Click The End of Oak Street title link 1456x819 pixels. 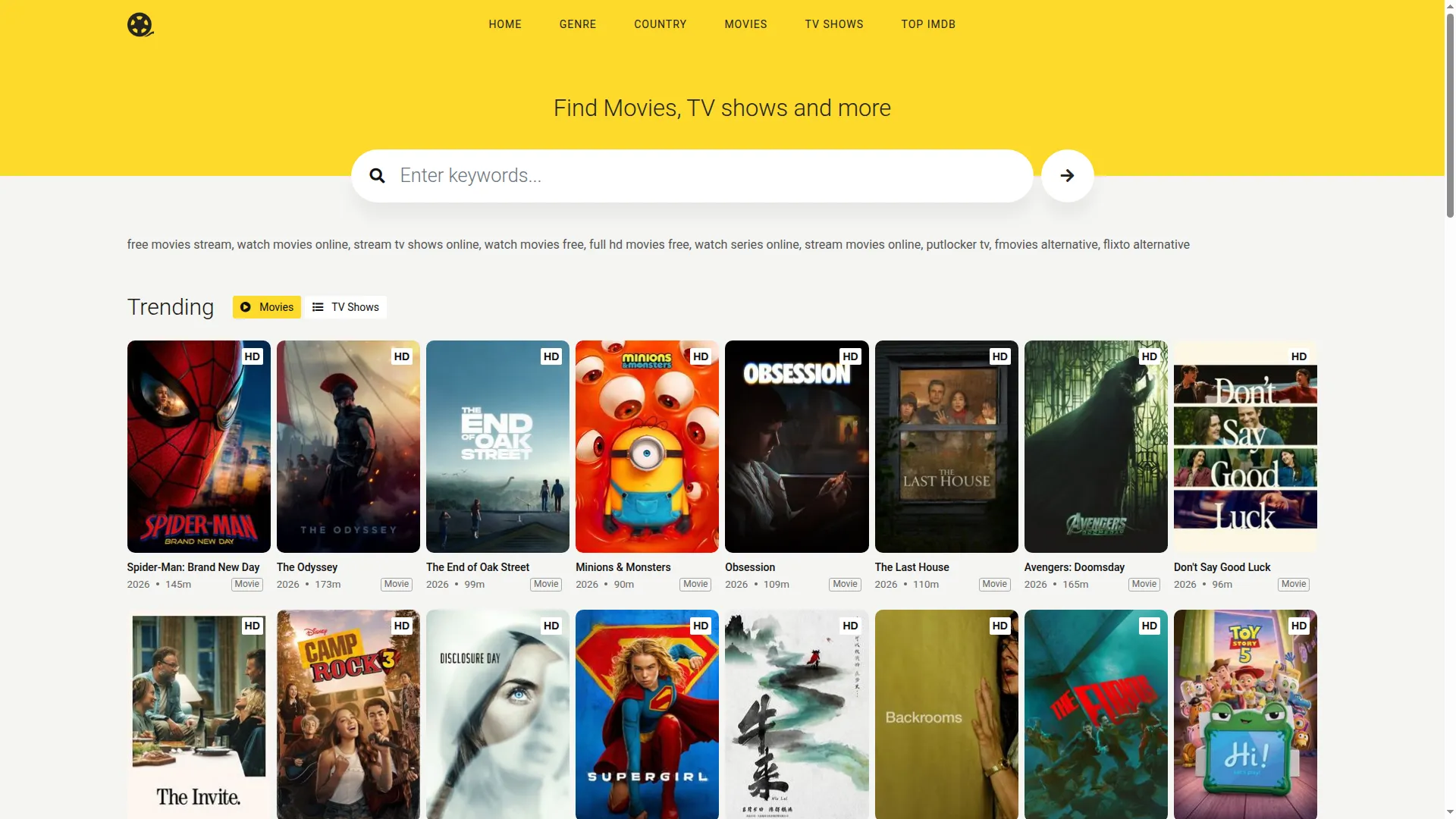coord(478,567)
